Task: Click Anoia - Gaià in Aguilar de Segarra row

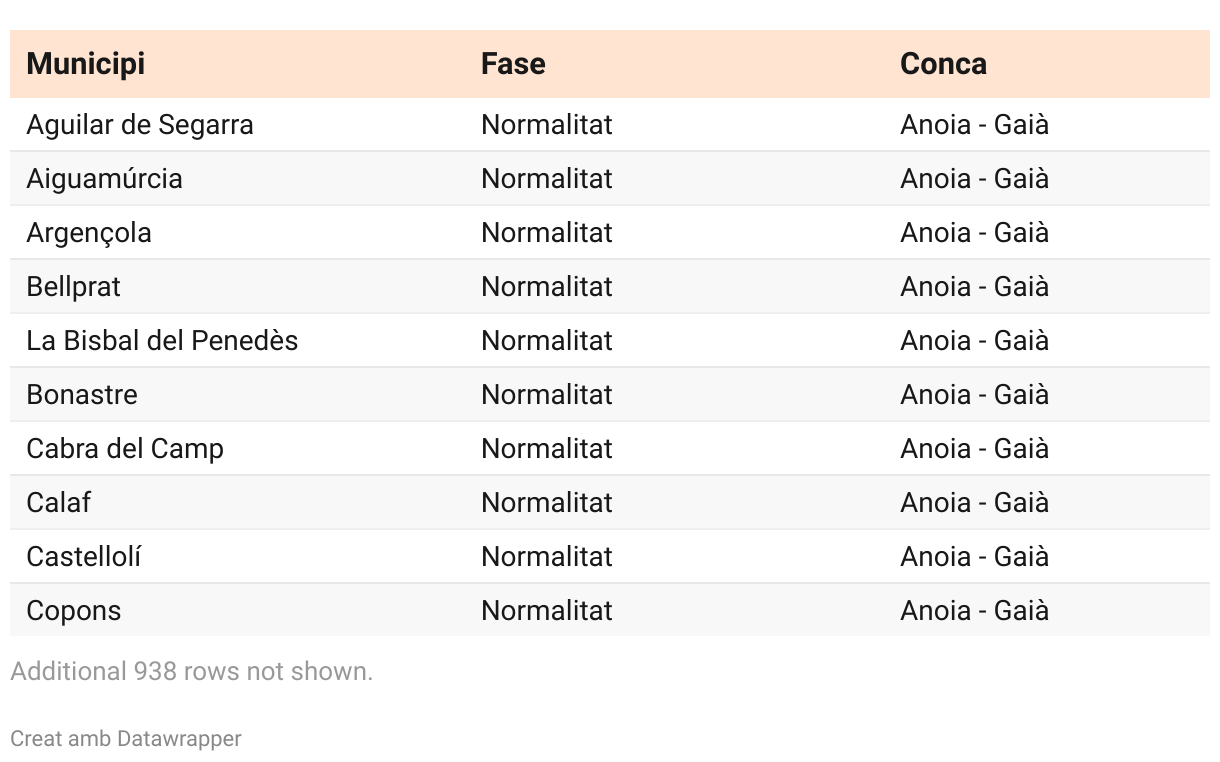Action: [x=974, y=125]
